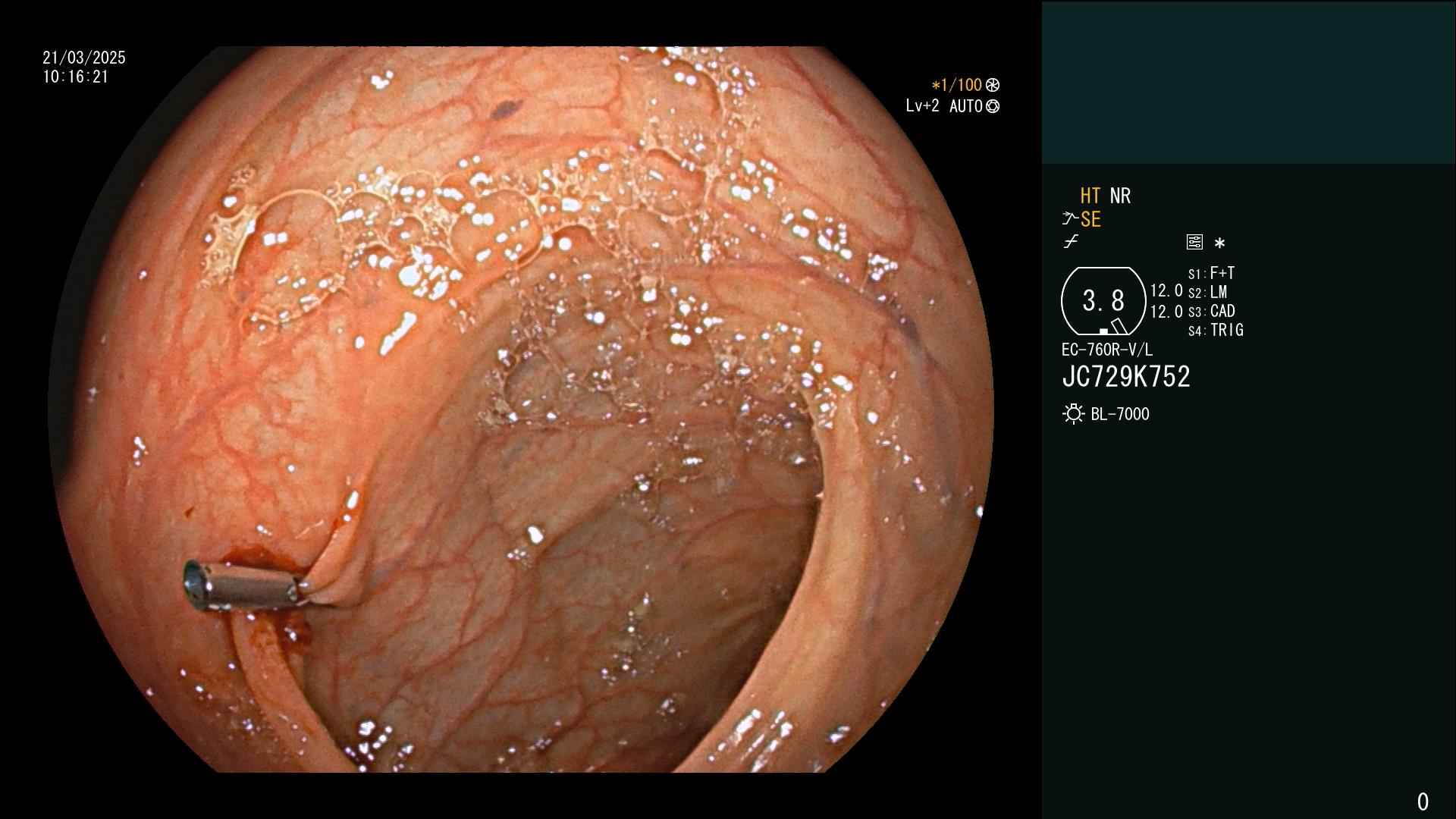Viewport: 1456px width, 819px height.
Task: Click the iris mode icon after AUTO
Action: click(993, 106)
